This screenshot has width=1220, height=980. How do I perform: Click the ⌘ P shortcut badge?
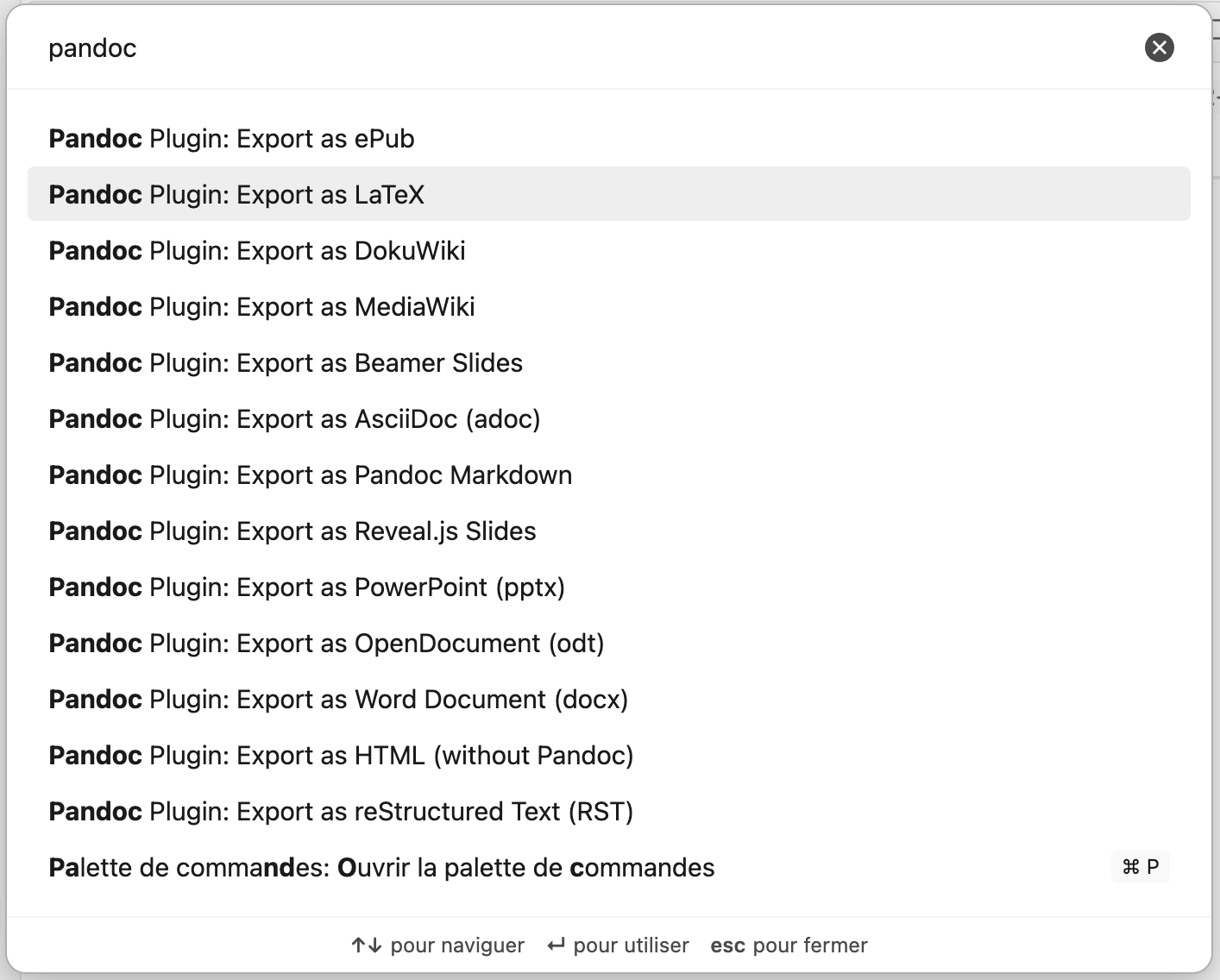point(1140,867)
